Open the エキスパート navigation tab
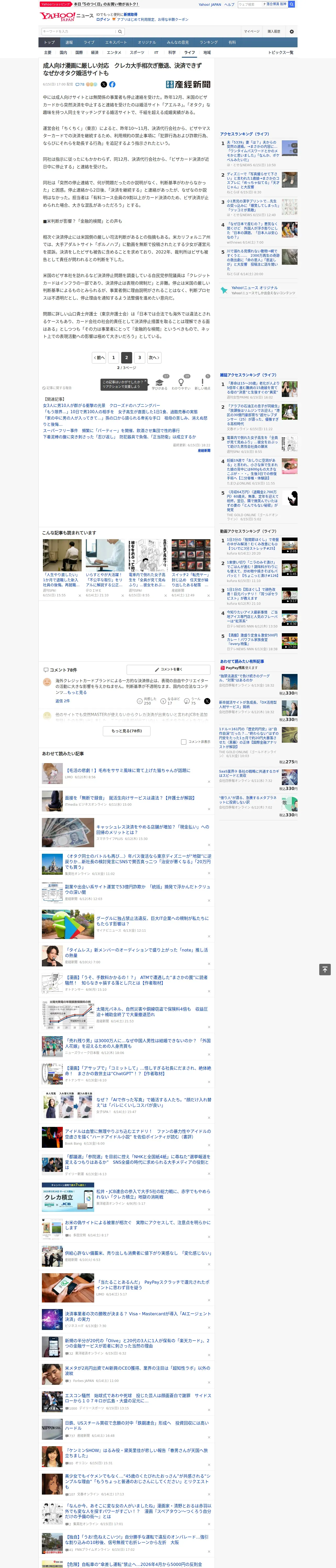Viewport: 336px width, 1568px height. [116, 43]
